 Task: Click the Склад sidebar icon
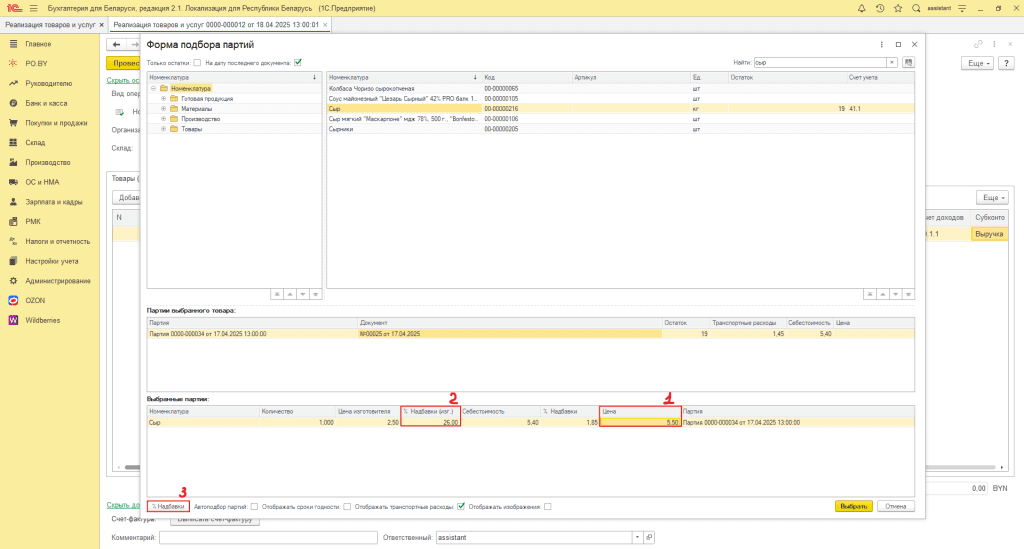(13, 142)
